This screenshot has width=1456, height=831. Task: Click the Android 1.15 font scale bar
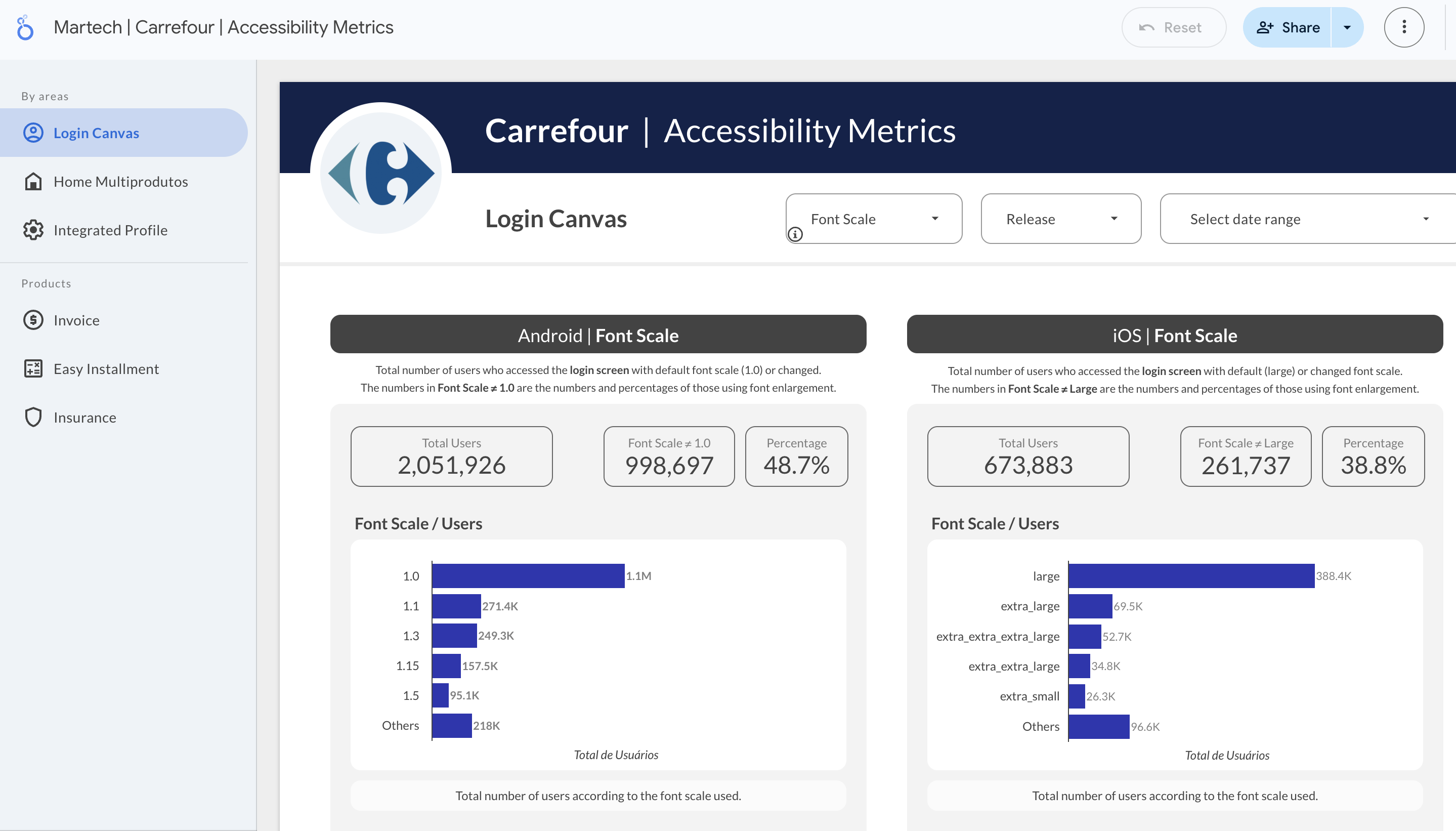click(446, 666)
